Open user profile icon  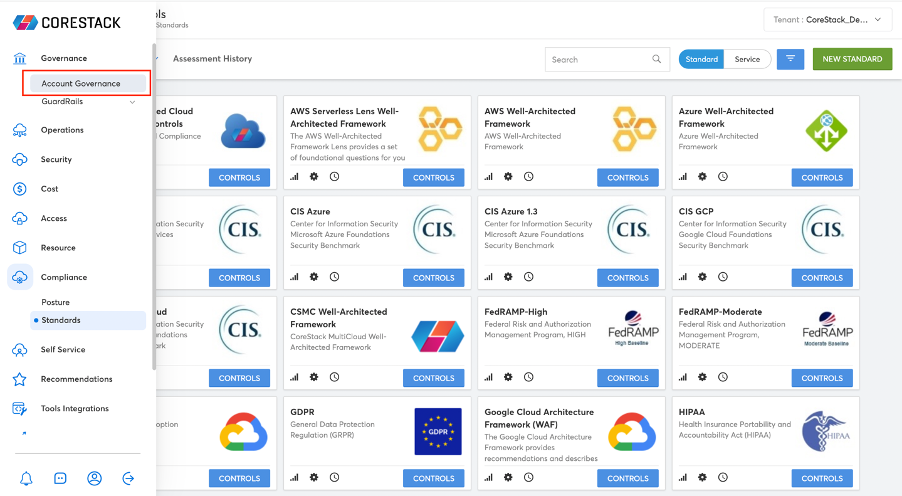coord(94,478)
